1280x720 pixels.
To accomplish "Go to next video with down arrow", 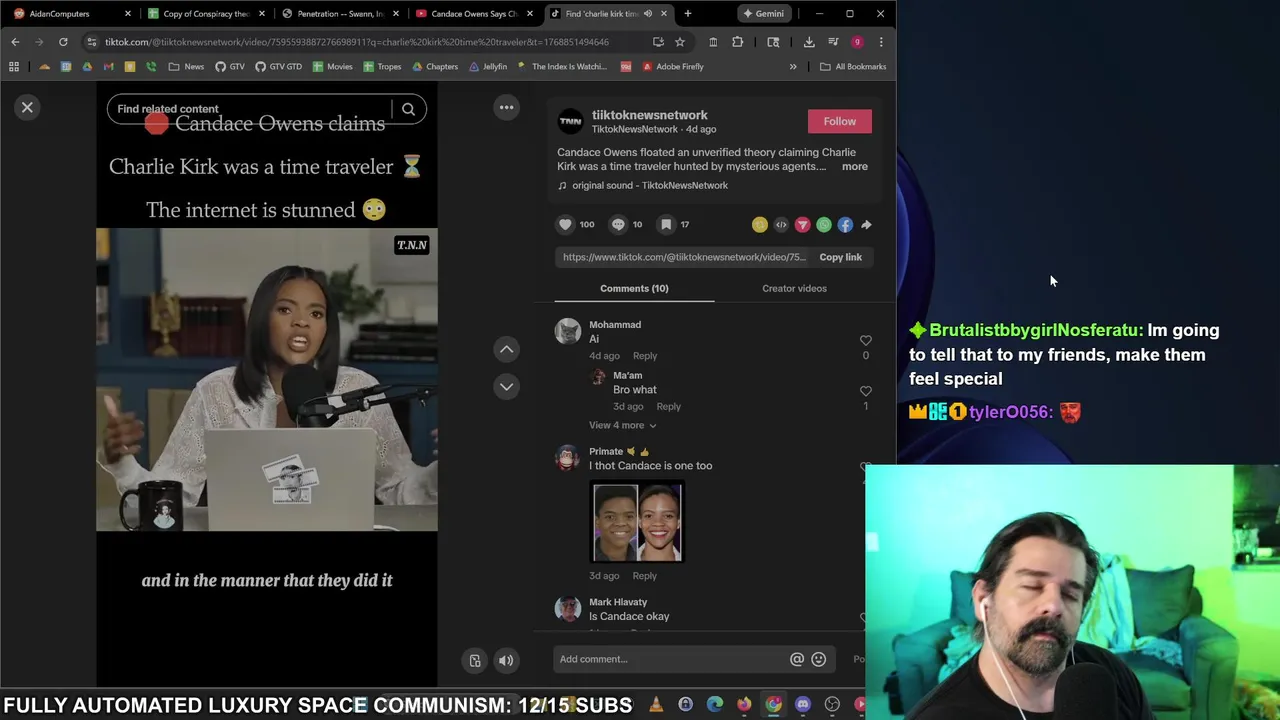I will coord(507,386).
